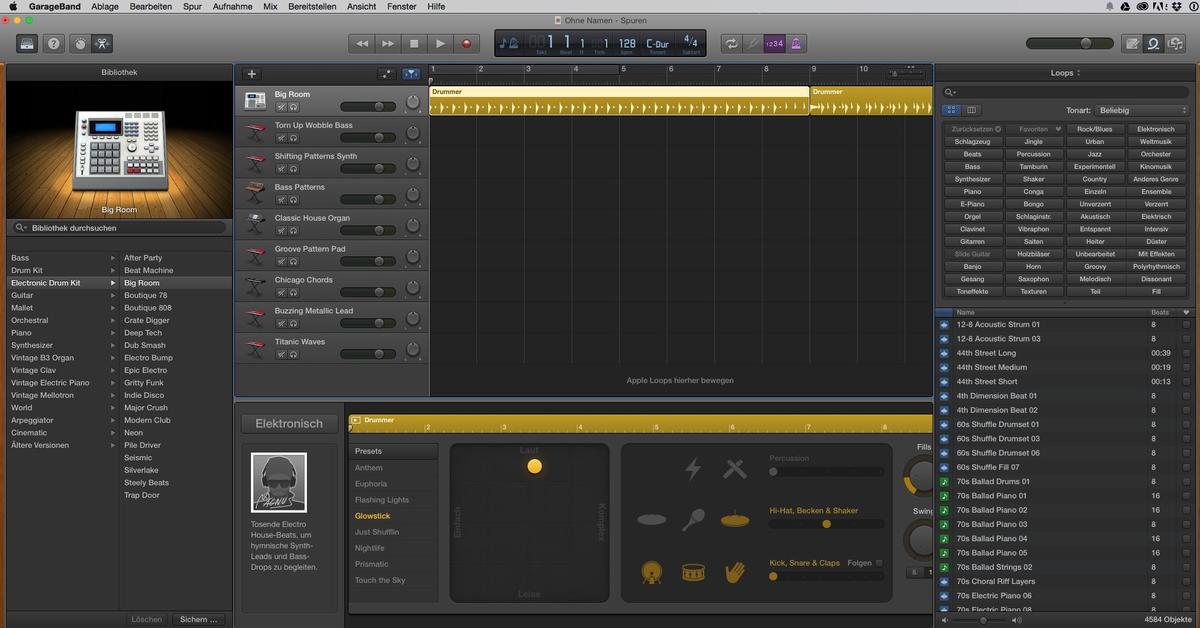Viewport: 1200px width, 628px height.
Task: Toggle the 1234 Count-in button
Action: [775, 44]
